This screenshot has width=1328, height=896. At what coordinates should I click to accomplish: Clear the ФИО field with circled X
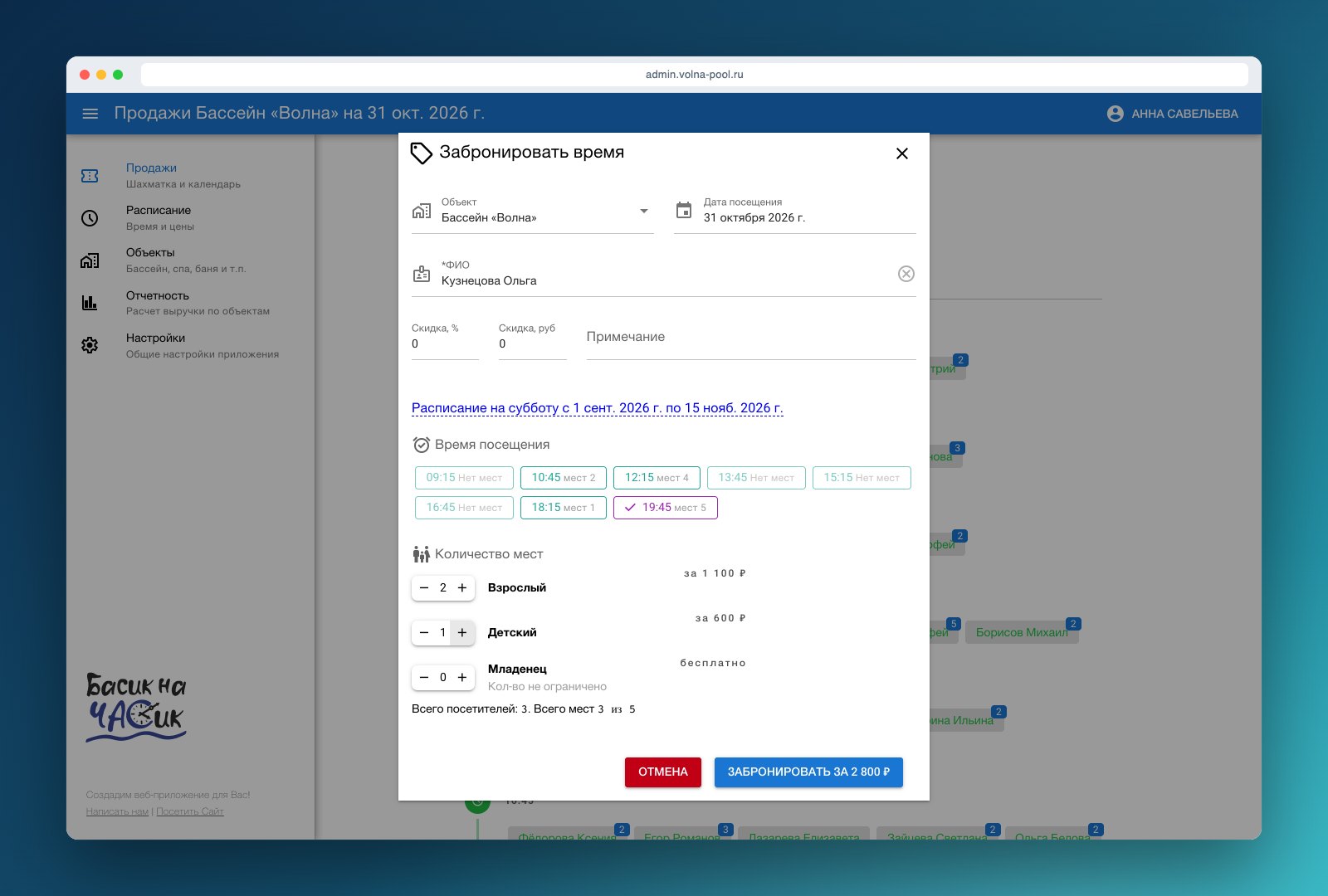coord(906,274)
